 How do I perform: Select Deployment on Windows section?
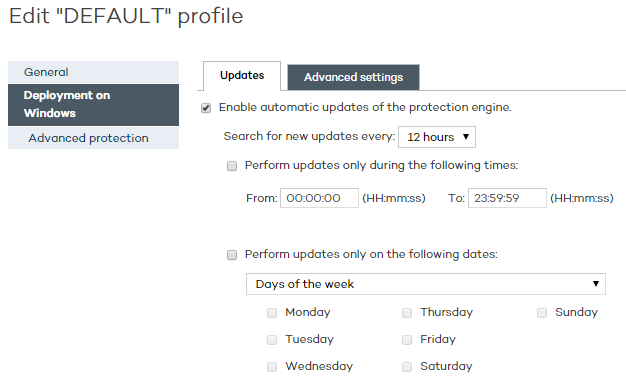[93, 105]
